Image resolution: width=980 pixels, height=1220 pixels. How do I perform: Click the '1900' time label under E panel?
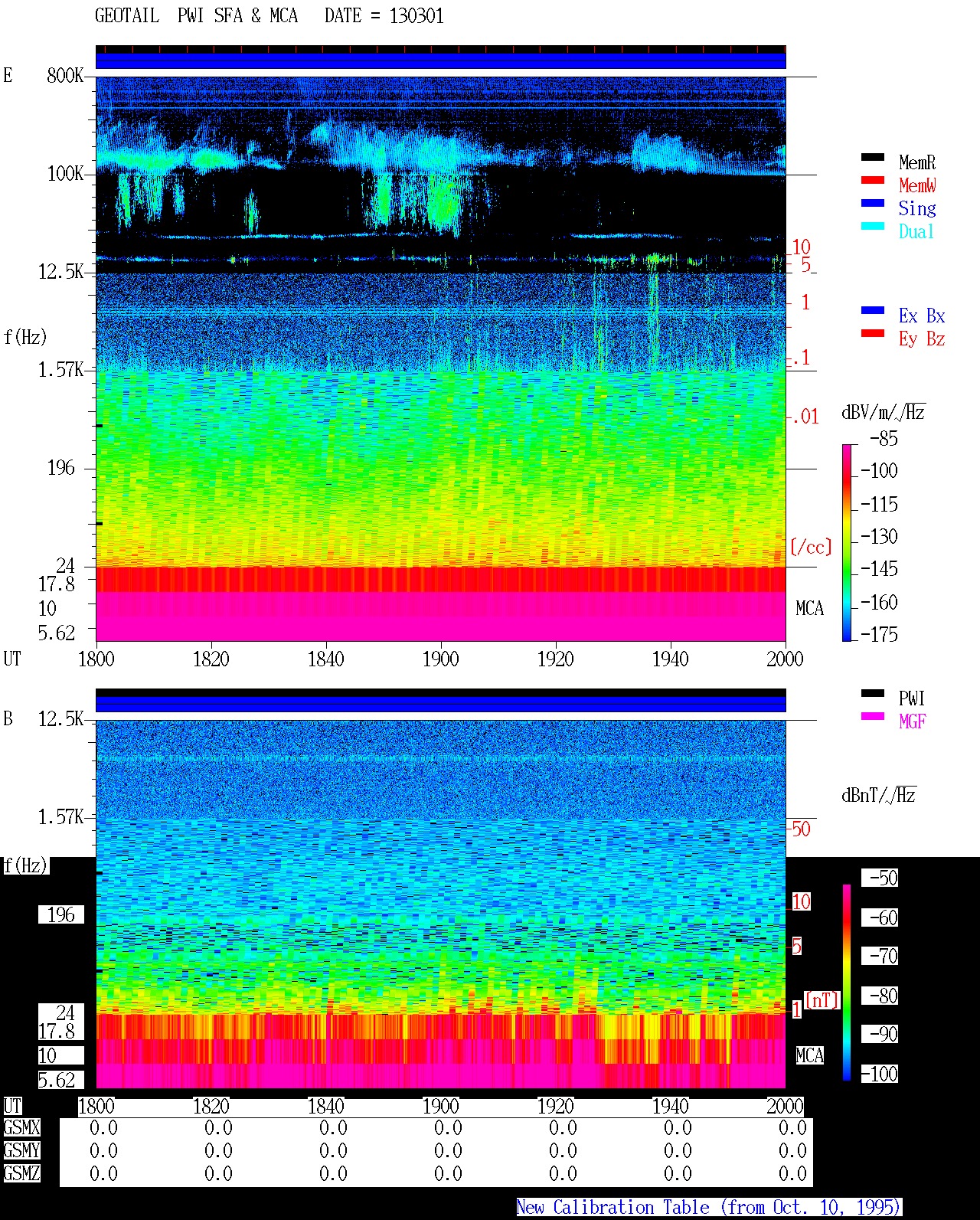click(x=440, y=659)
